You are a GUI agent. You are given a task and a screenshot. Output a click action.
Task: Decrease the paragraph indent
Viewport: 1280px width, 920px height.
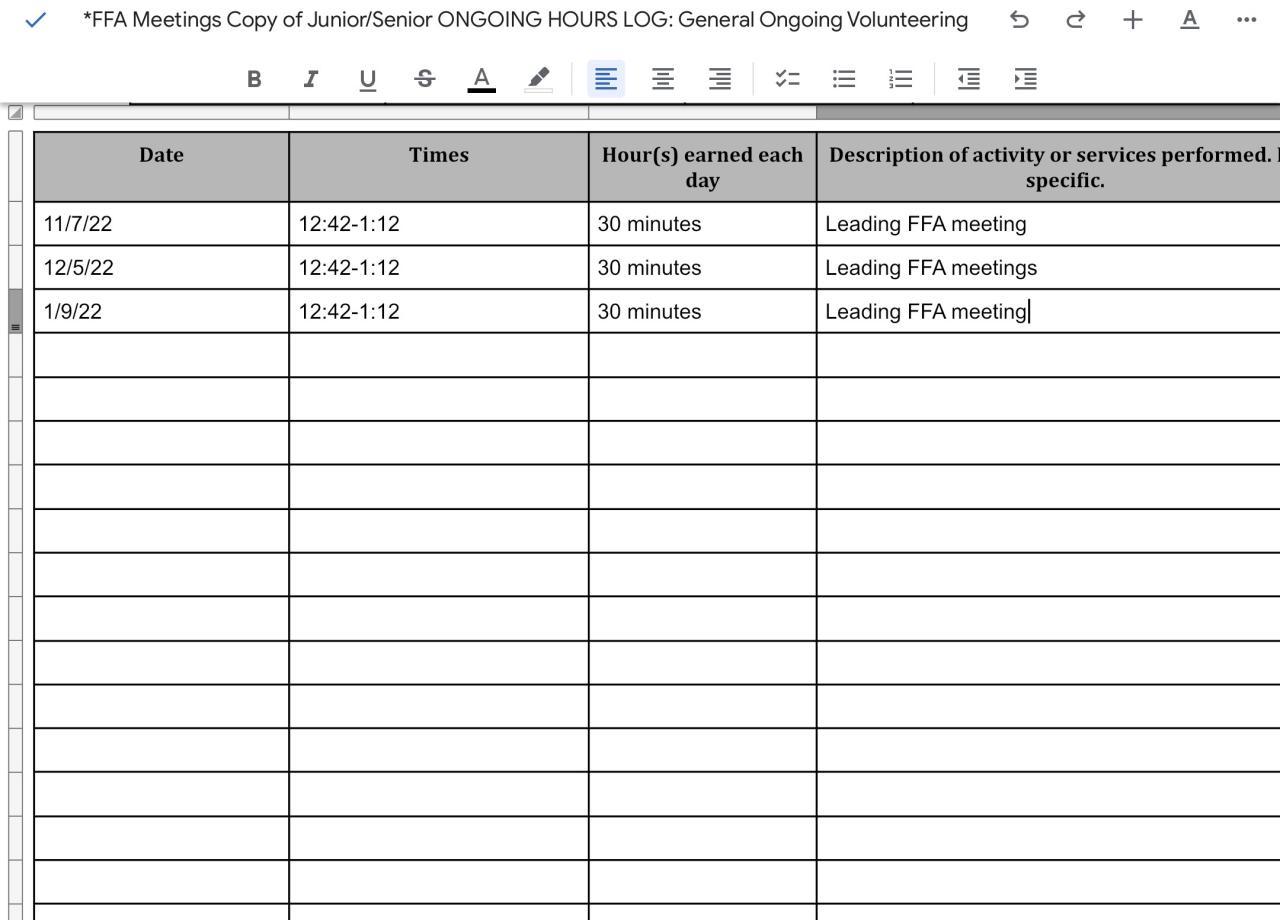coord(969,79)
